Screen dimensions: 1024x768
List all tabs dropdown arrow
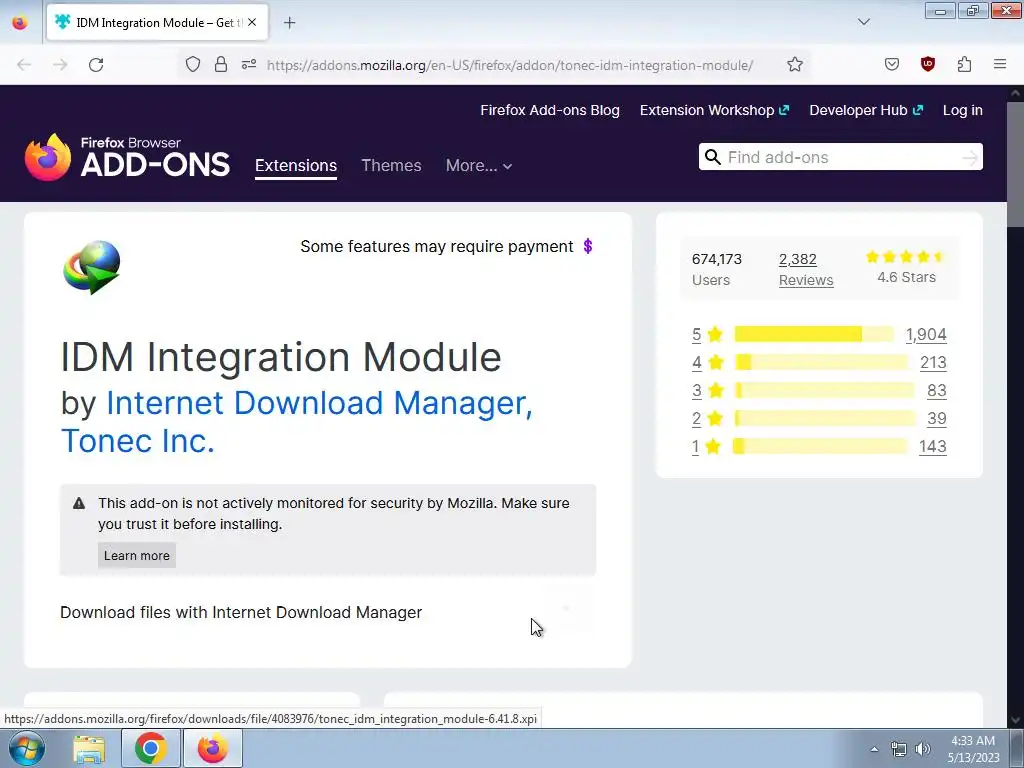point(863,22)
